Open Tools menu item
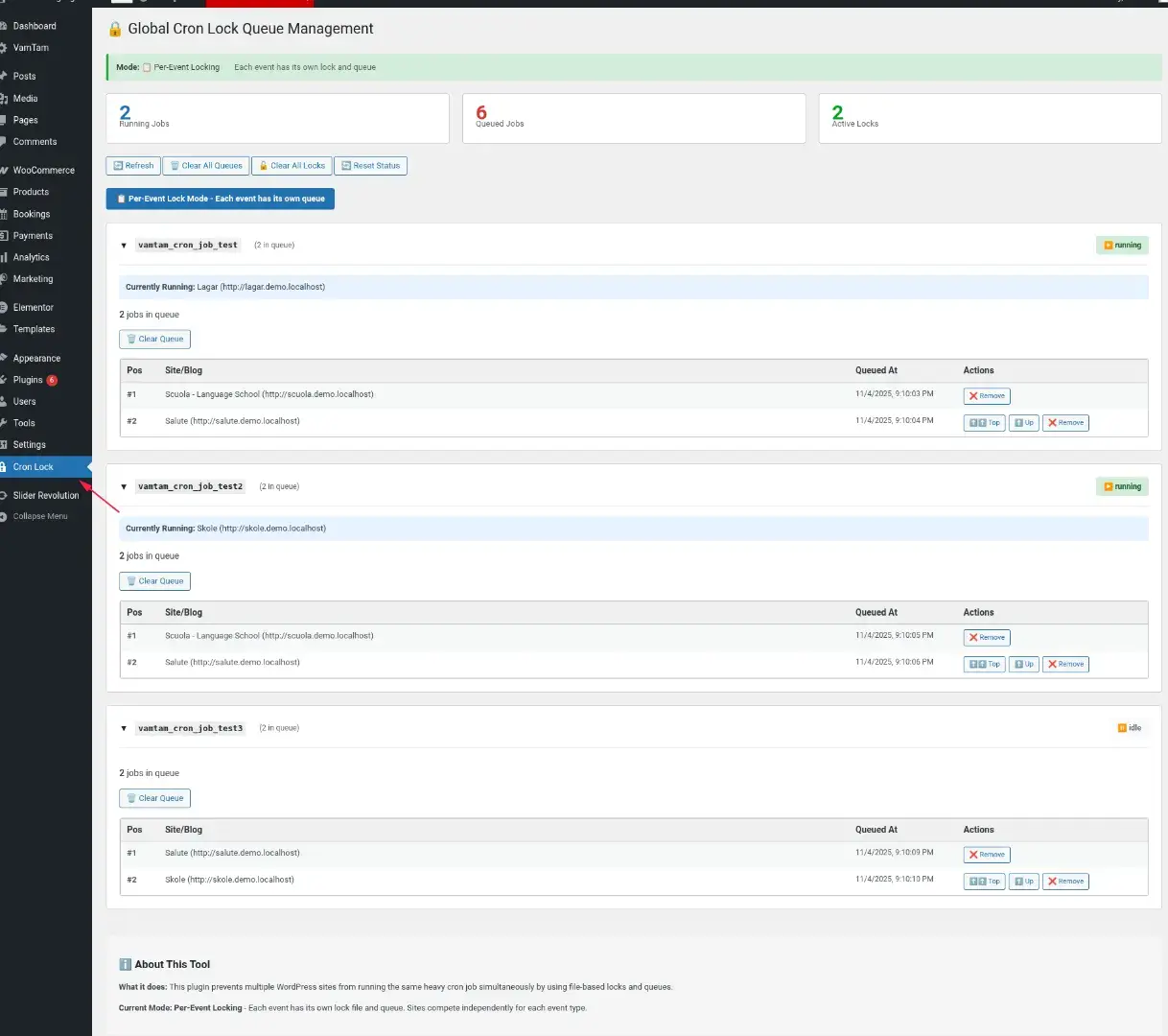The height and width of the screenshot is (1036, 1168). tap(24, 423)
